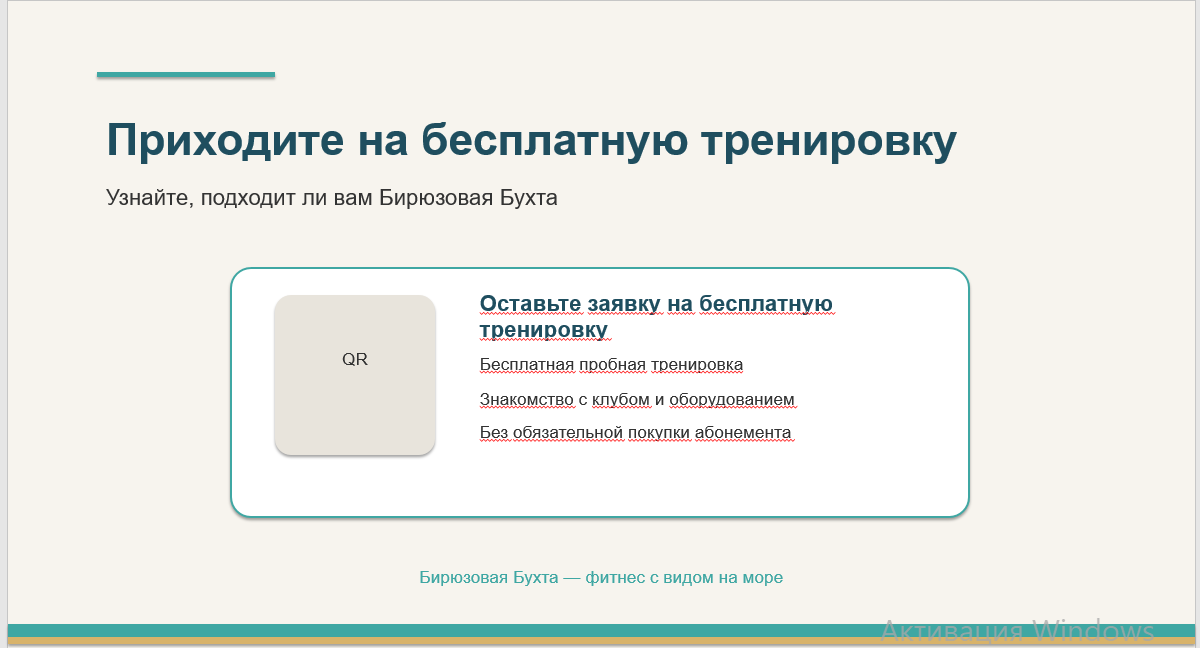Select the QR placeholder box
Image resolution: width=1200 pixels, height=648 pixels.
click(355, 375)
